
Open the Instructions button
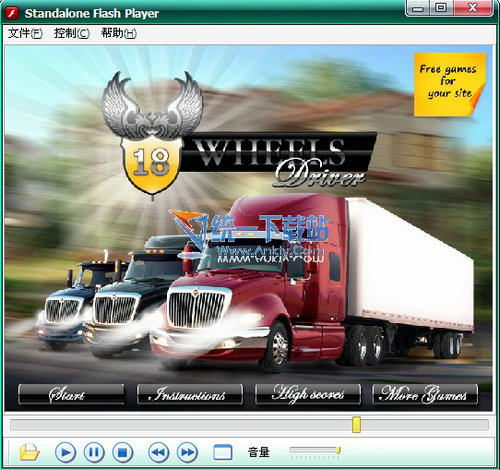[190, 394]
